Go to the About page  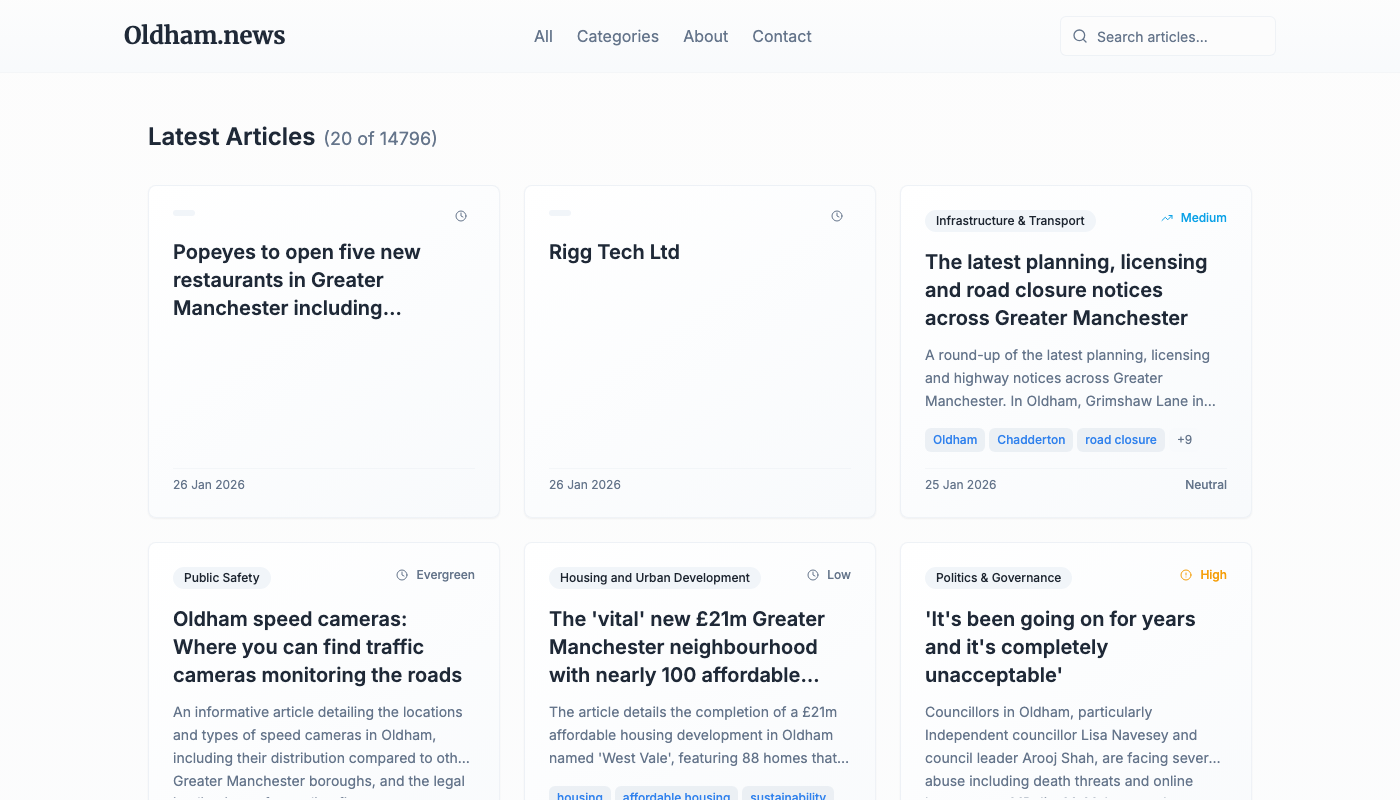[705, 36]
